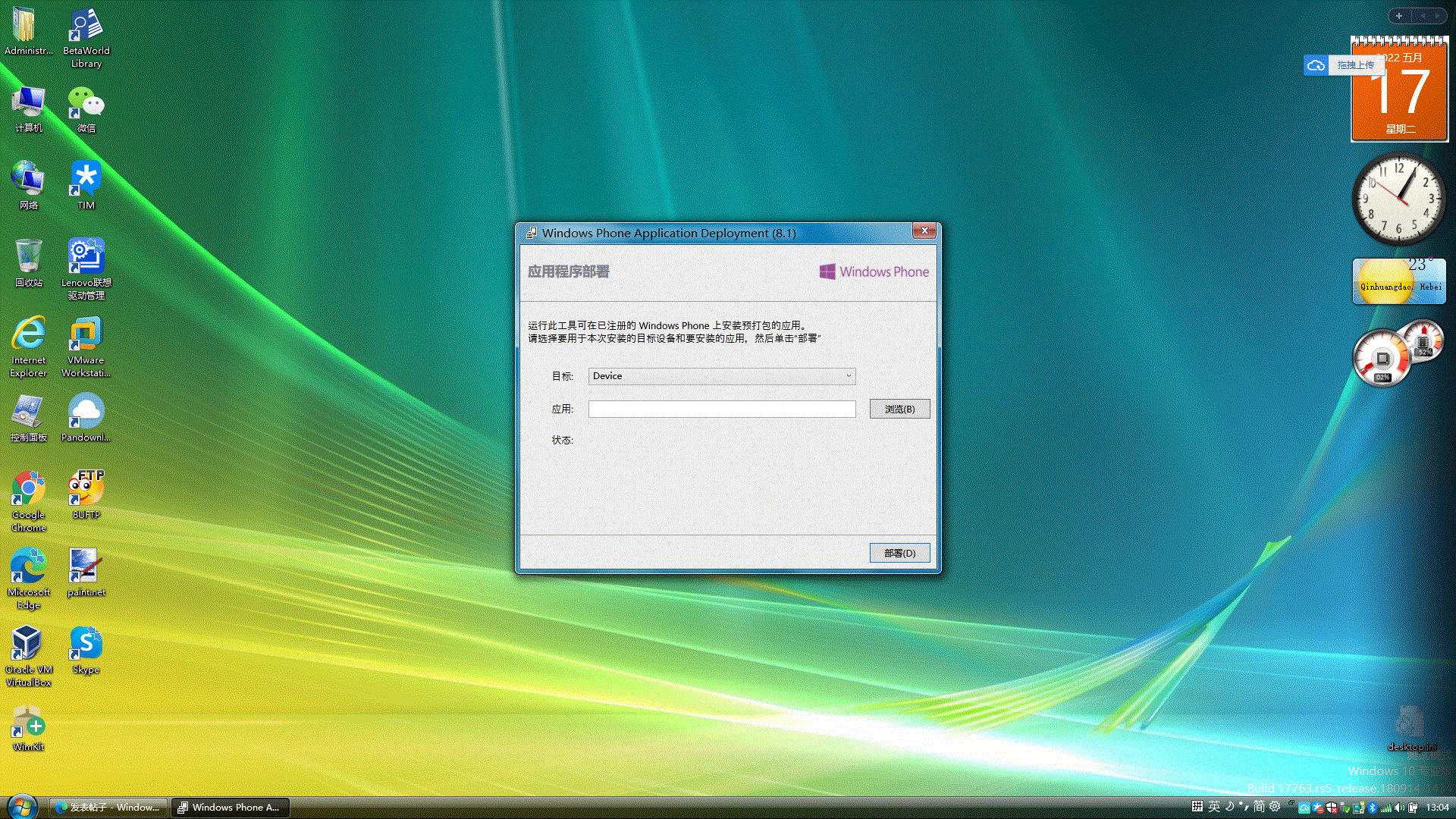This screenshot has height=819, width=1456.
Task: Click the calendar date widget
Action: [1397, 90]
